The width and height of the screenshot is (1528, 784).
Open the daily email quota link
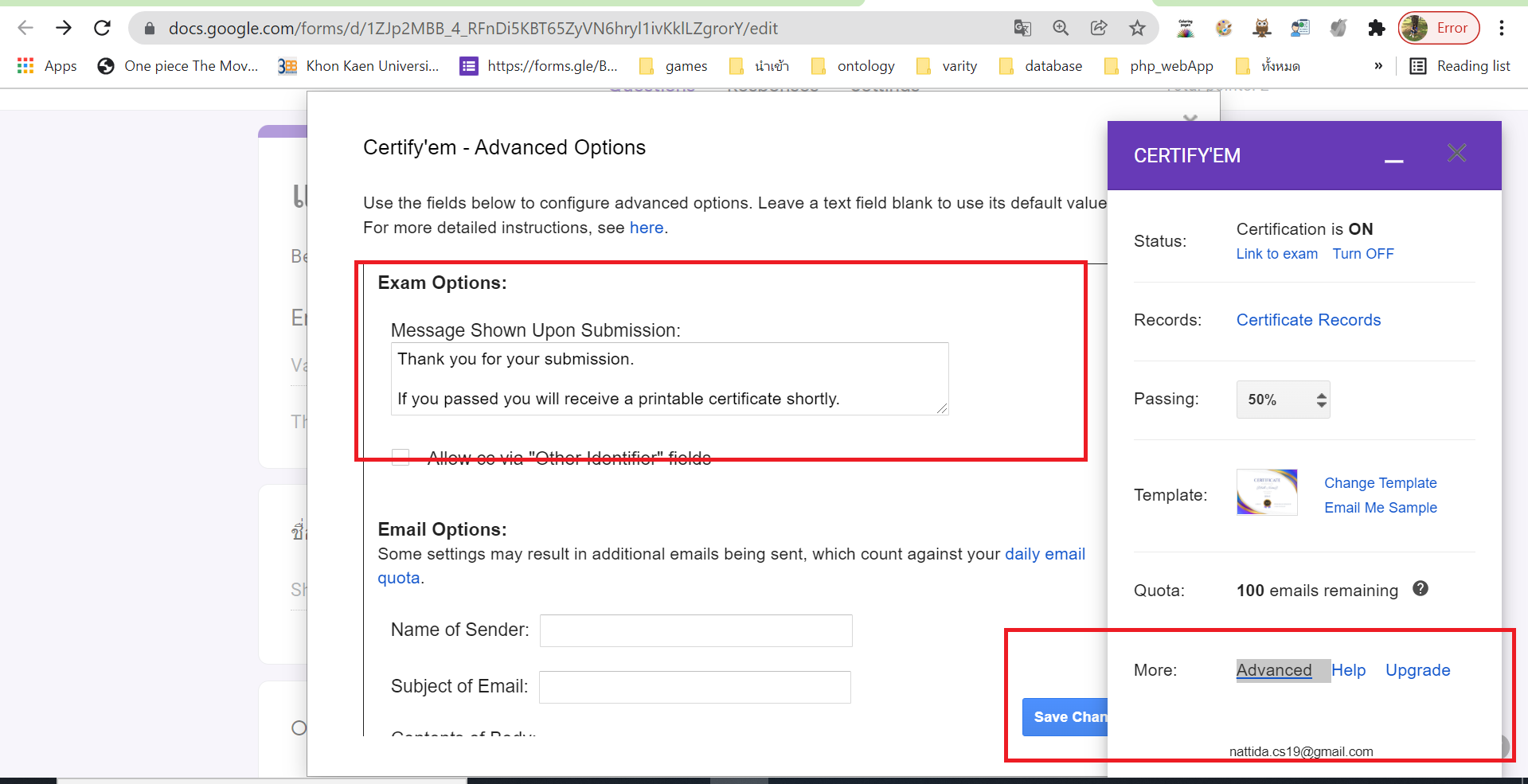click(x=1045, y=554)
